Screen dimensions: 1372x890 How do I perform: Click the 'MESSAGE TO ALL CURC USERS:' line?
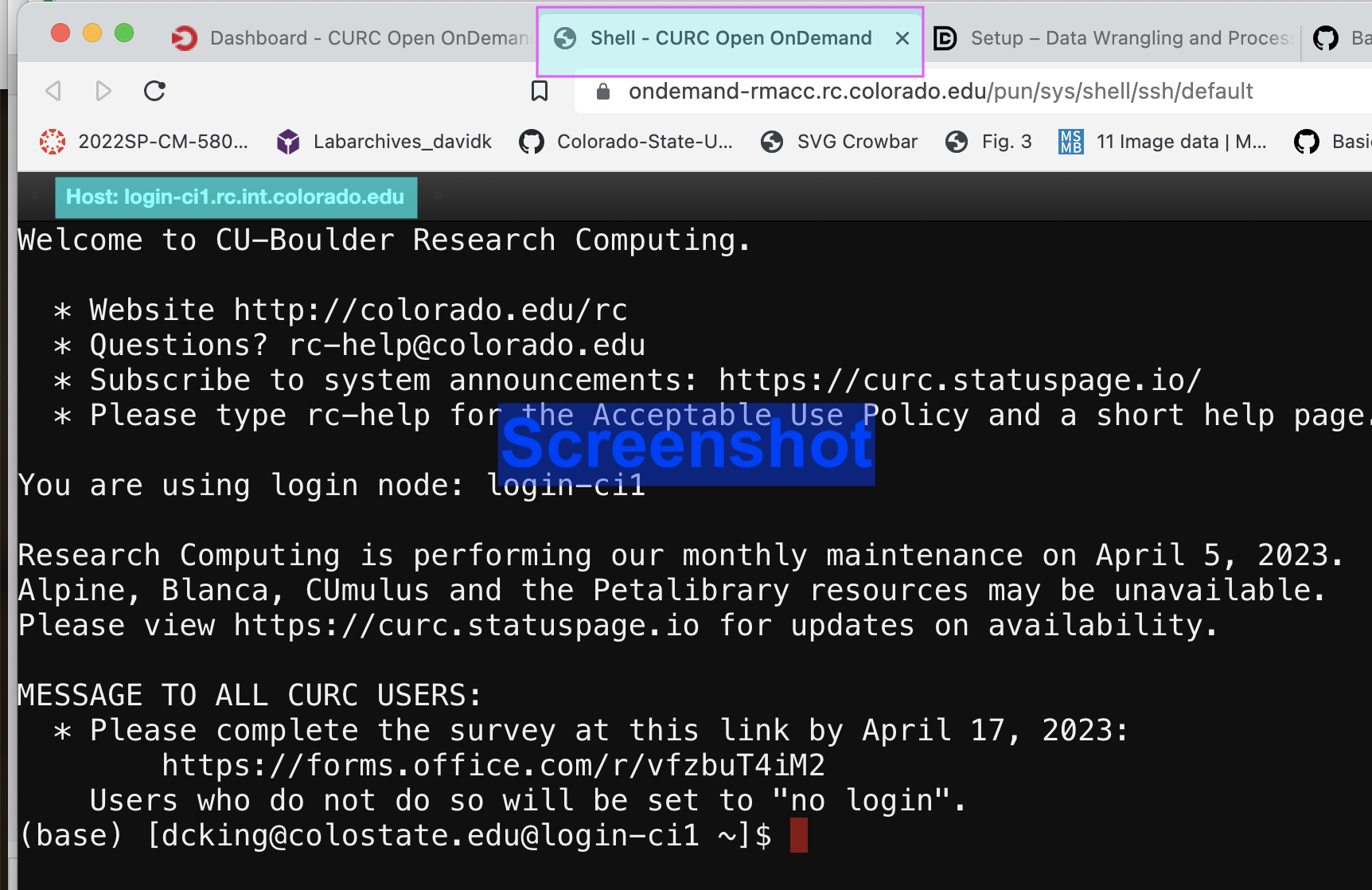(x=250, y=695)
